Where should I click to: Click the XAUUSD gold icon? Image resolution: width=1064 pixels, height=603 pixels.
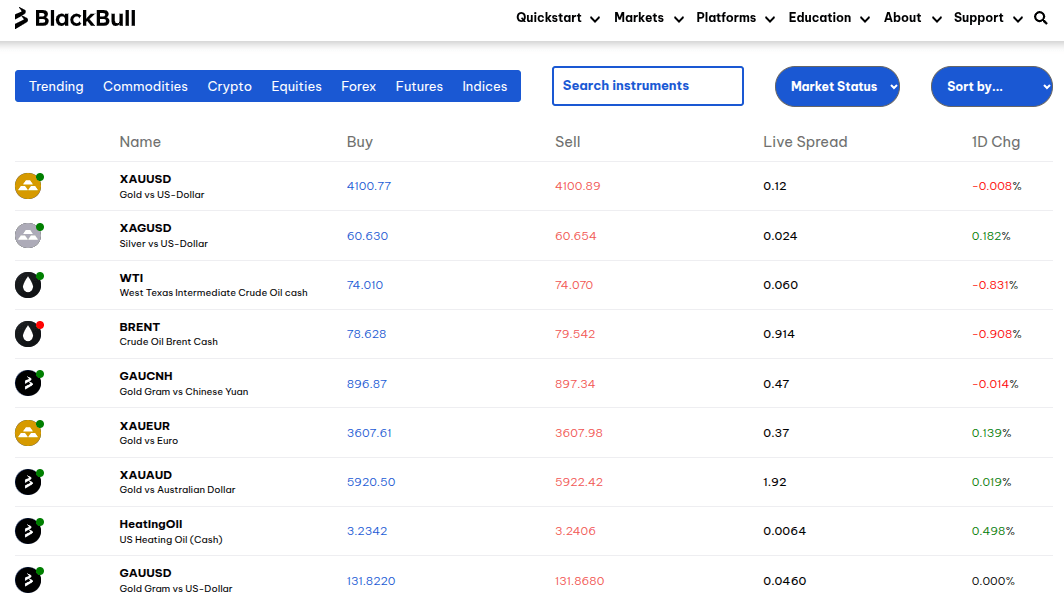point(28,186)
